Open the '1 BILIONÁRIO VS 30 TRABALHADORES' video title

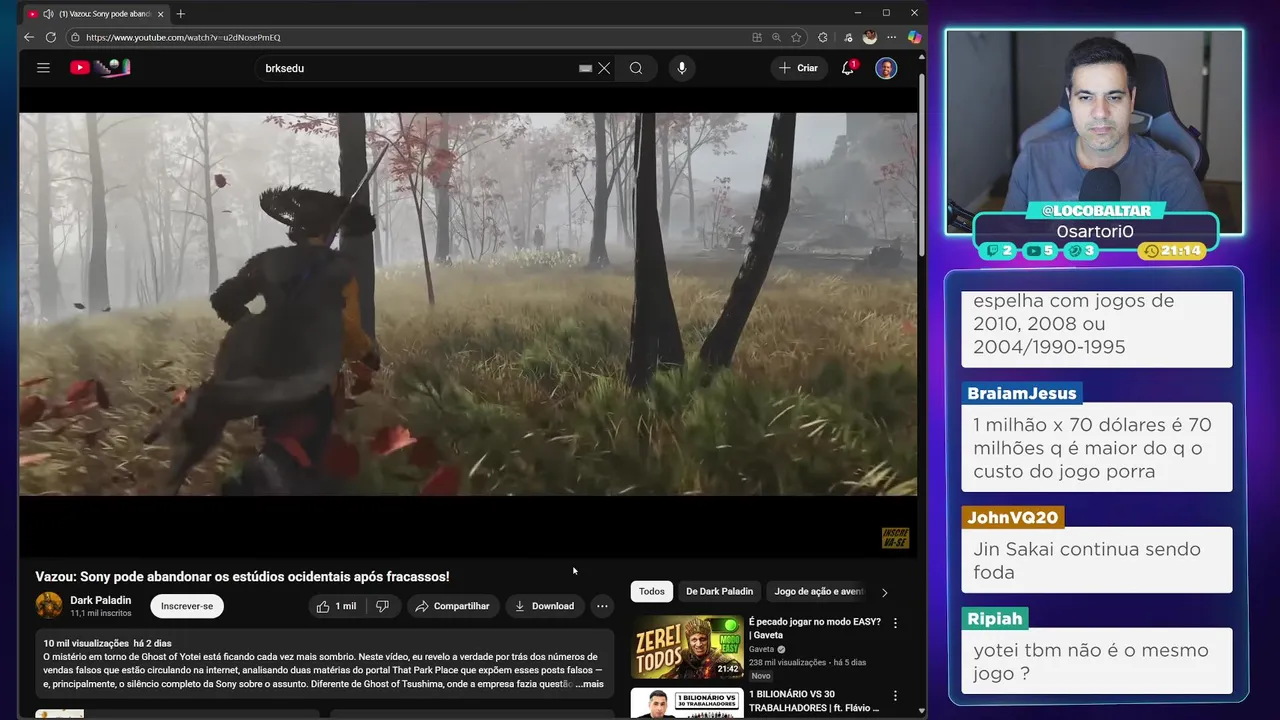(814, 701)
